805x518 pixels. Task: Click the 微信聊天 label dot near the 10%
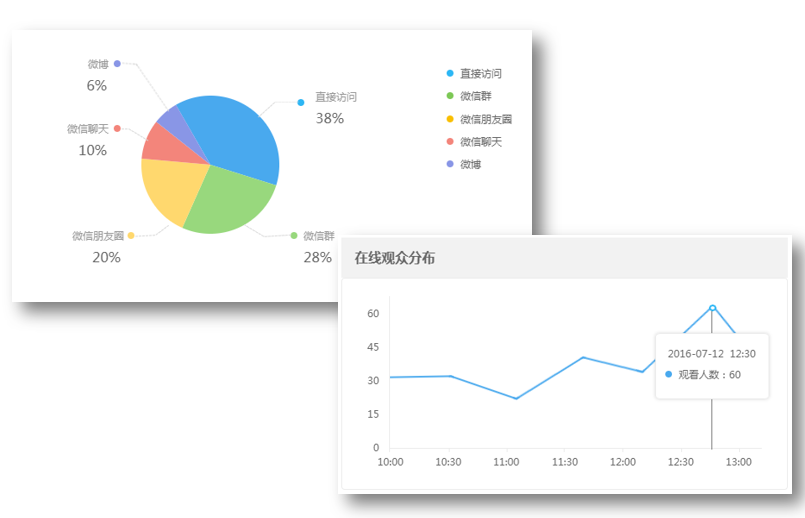click(x=117, y=128)
